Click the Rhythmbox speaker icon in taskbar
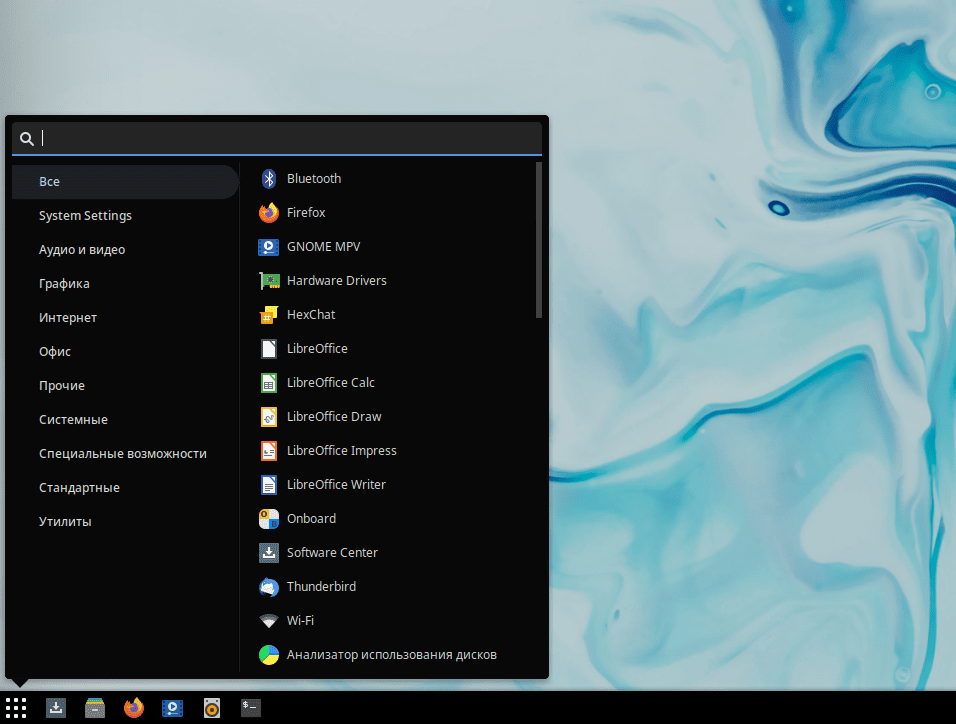The height and width of the screenshot is (724, 956). 212,708
